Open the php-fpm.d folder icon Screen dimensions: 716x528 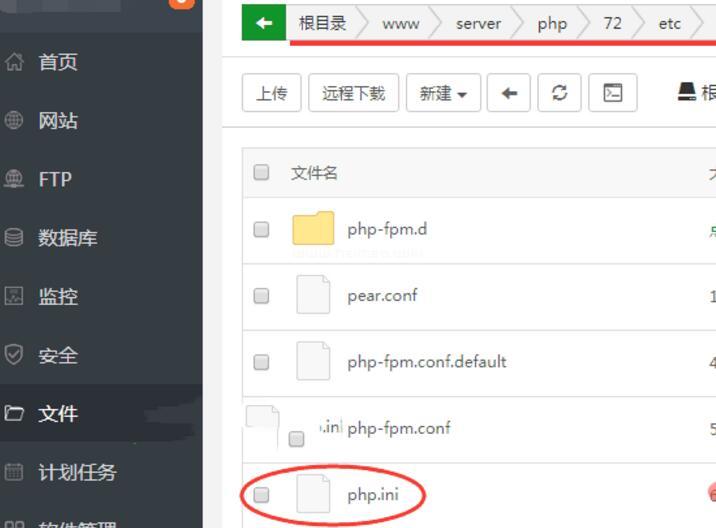pos(313,228)
